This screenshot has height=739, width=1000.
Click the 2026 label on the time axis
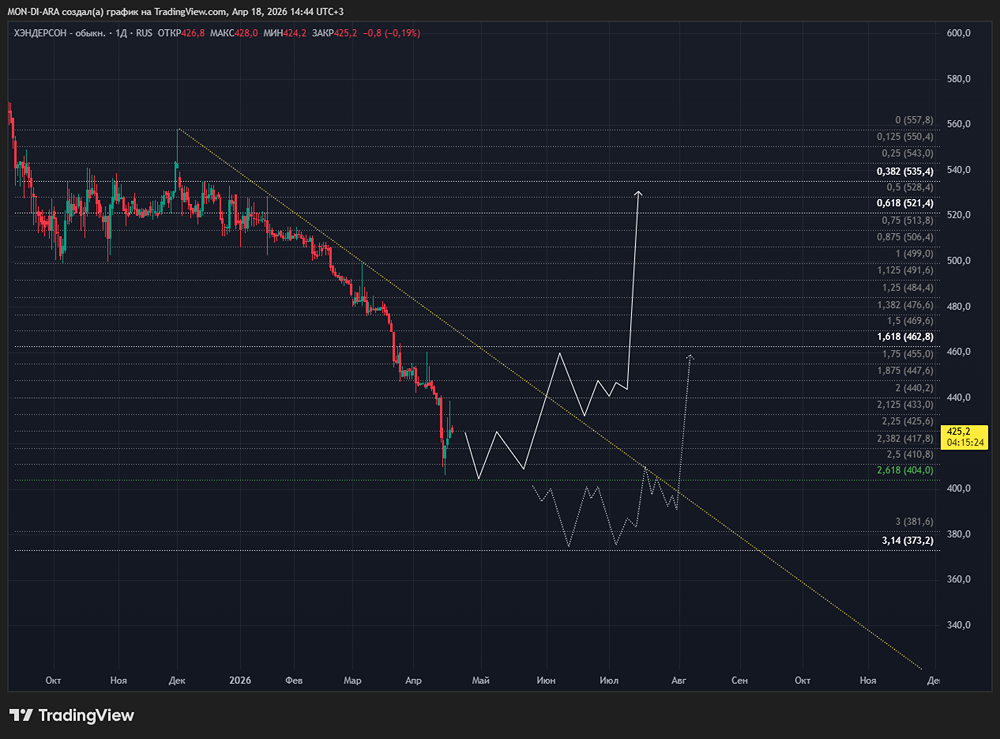point(240,680)
